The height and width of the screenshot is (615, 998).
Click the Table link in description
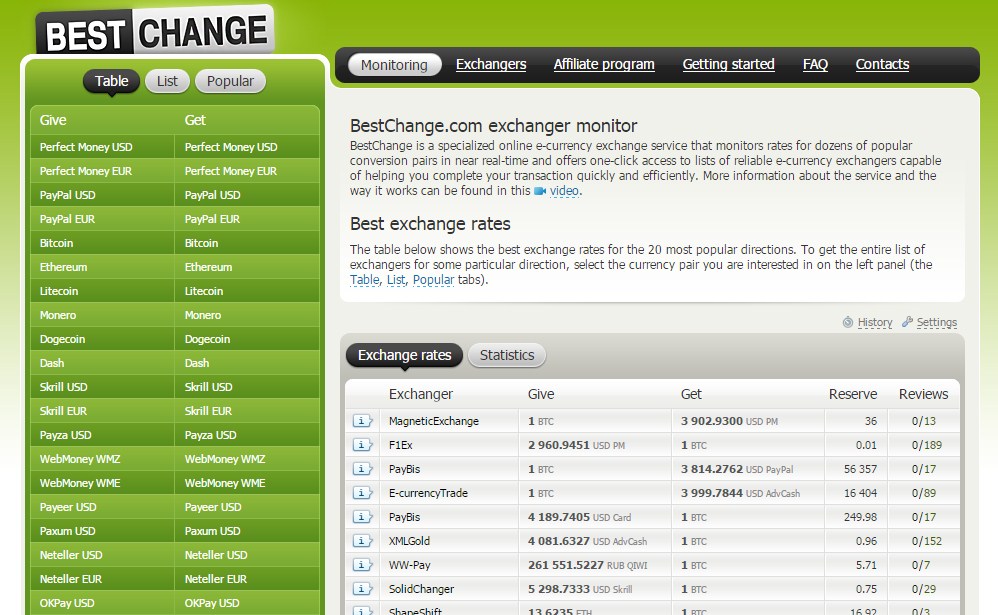[365, 280]
